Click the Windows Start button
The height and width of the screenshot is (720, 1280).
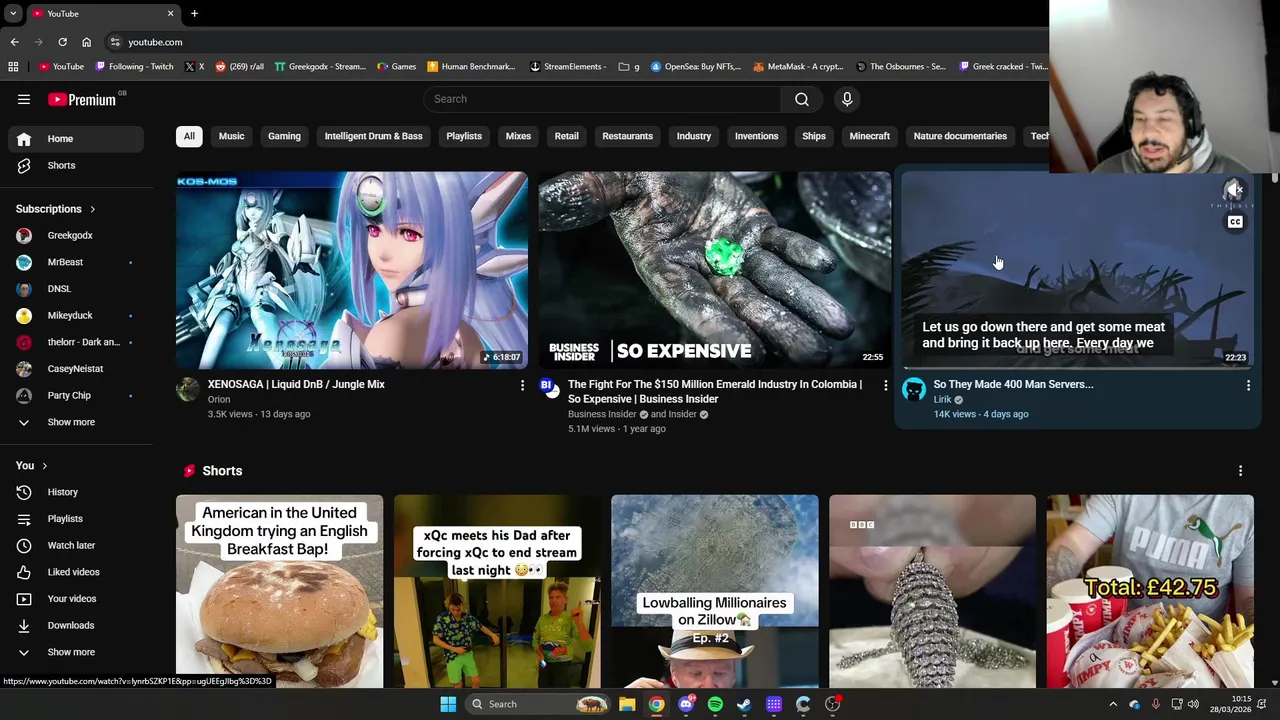click(x=448, y=704)
